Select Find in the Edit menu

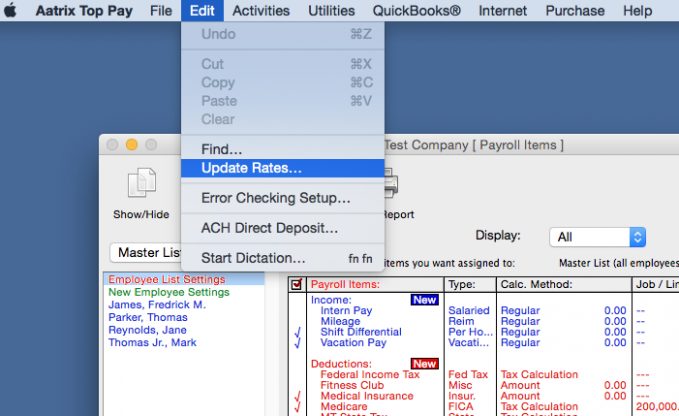pos(221,149)
